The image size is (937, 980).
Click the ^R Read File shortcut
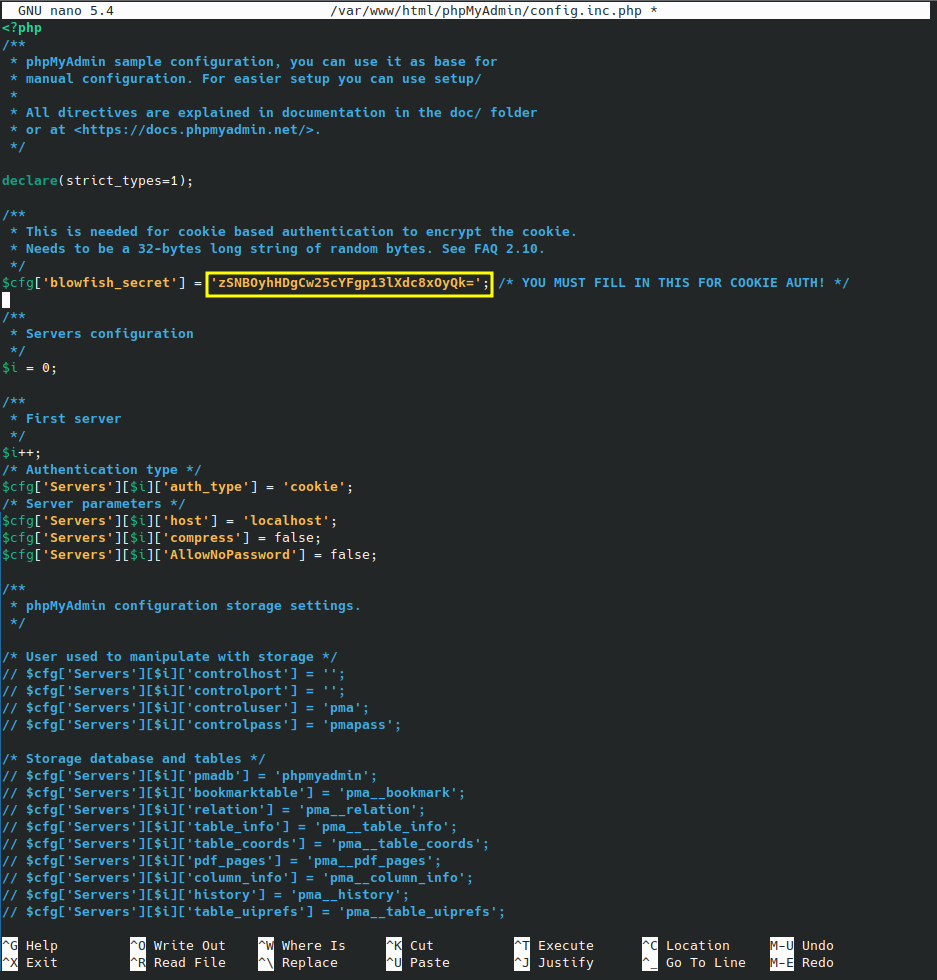tap(178, 962)
